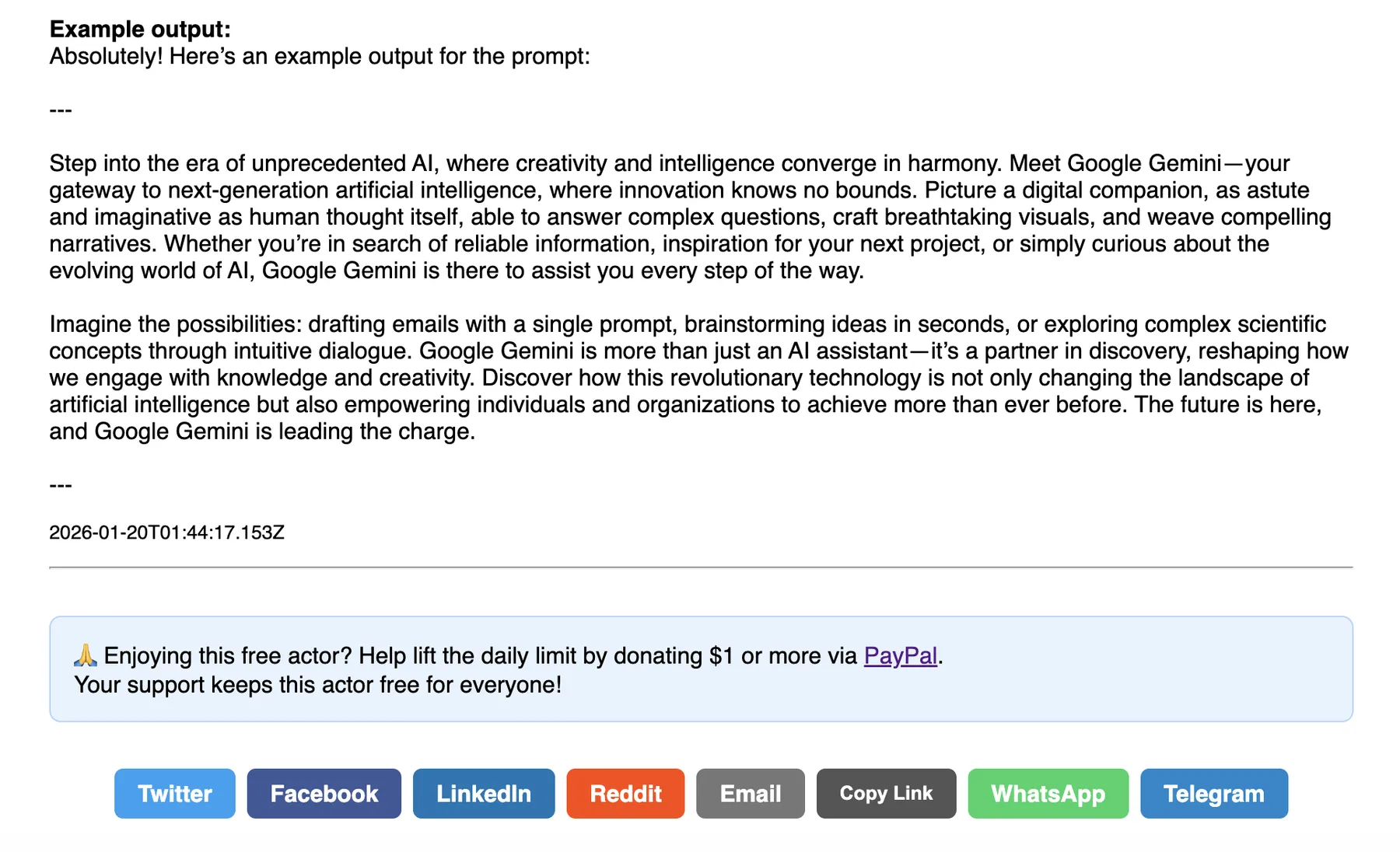
Task: Click the bold "Example output:" heading
Action: (x=140, y=30)
